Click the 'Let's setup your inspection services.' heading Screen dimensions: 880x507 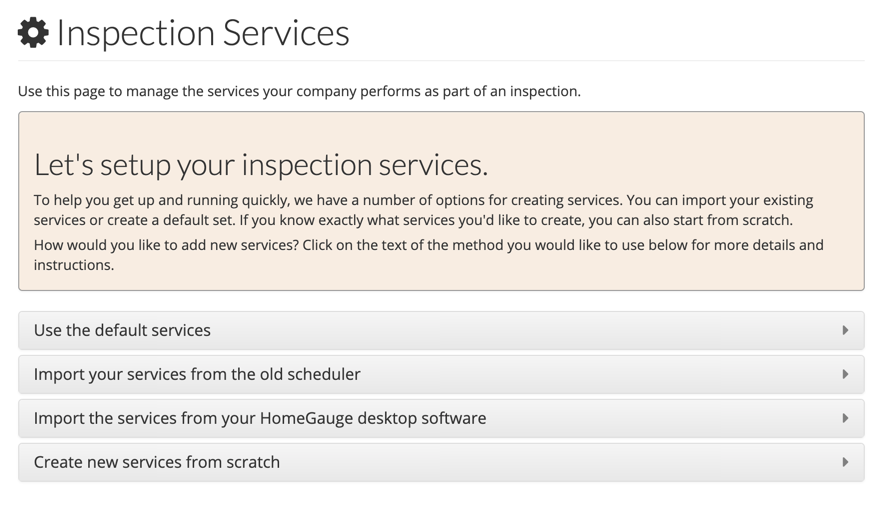(261, 164)
